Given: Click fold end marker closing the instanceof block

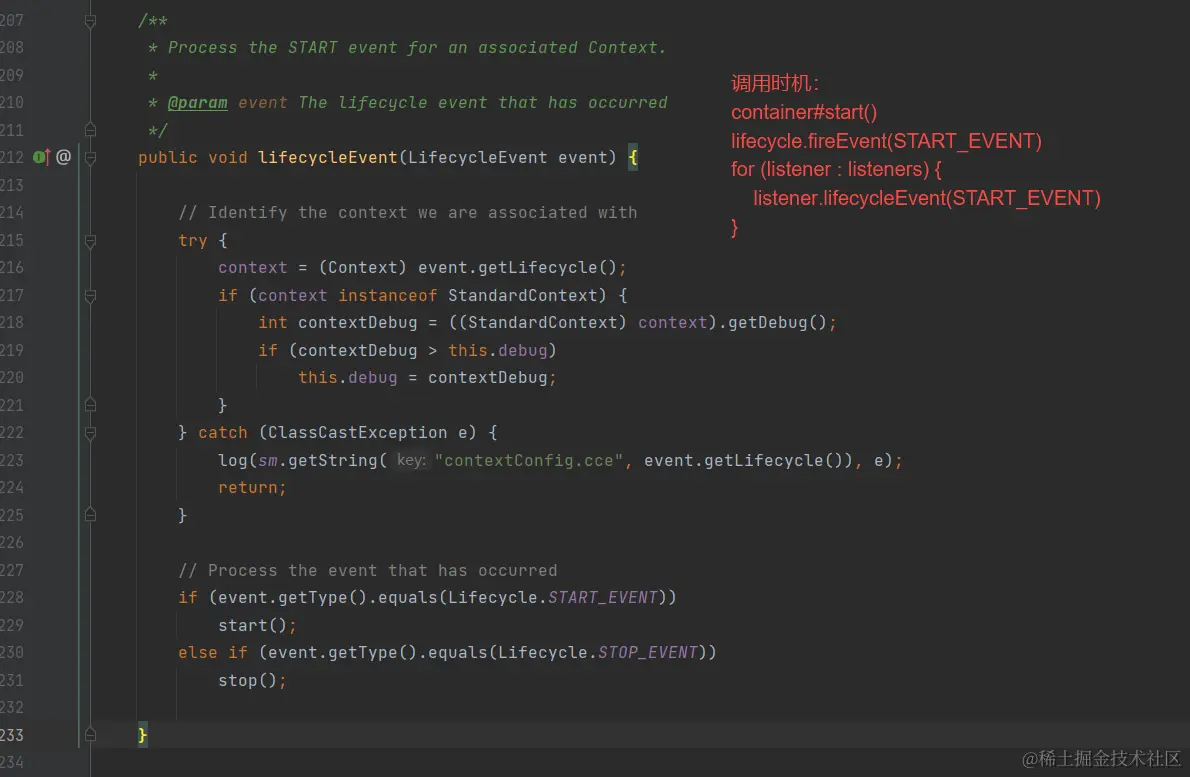Looking at the screenshot, I should pyautogui.click(x=90, y=405).
